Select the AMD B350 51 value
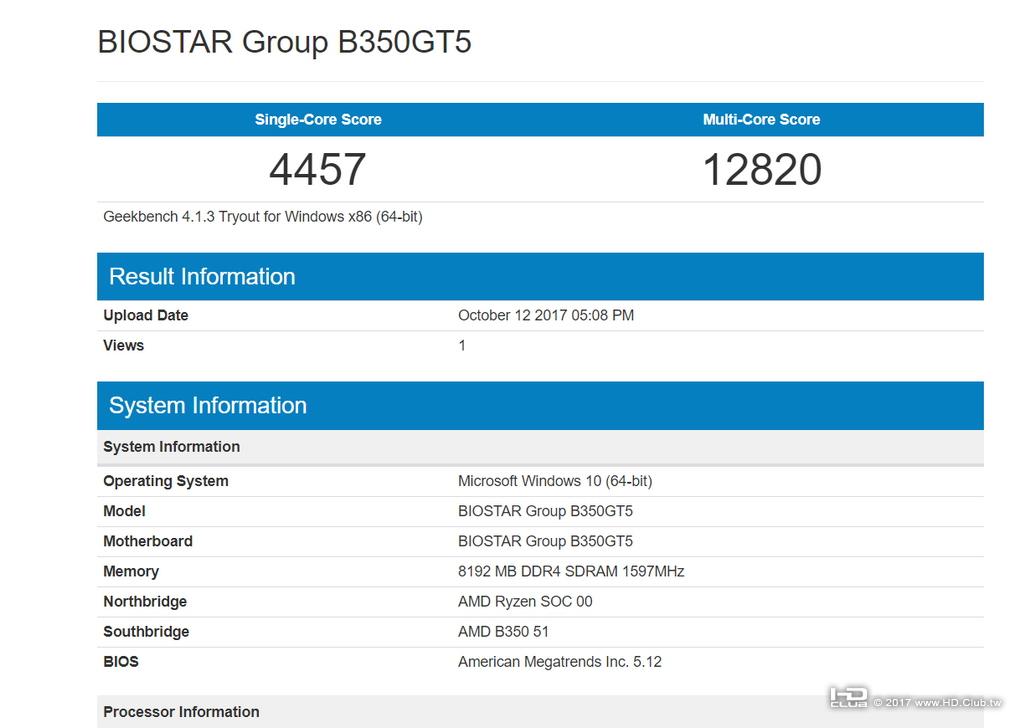The image size is (1024, 728). click(503, 631)
